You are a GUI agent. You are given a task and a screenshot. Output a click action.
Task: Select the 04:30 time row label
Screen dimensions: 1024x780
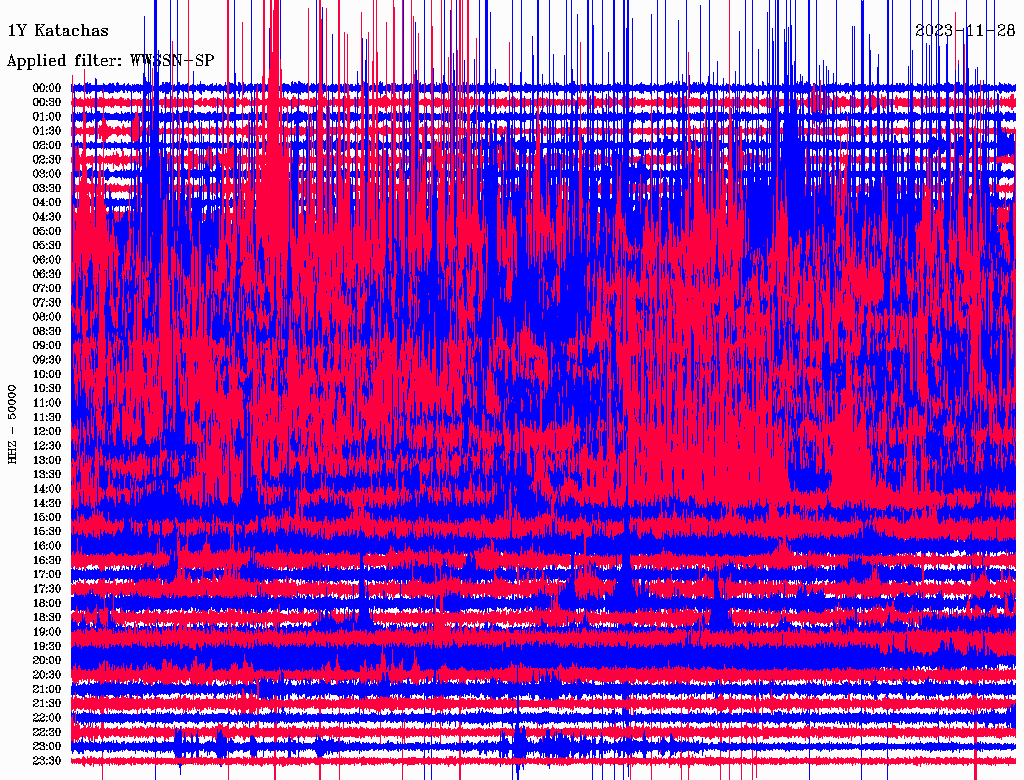(x=47, y=216)
